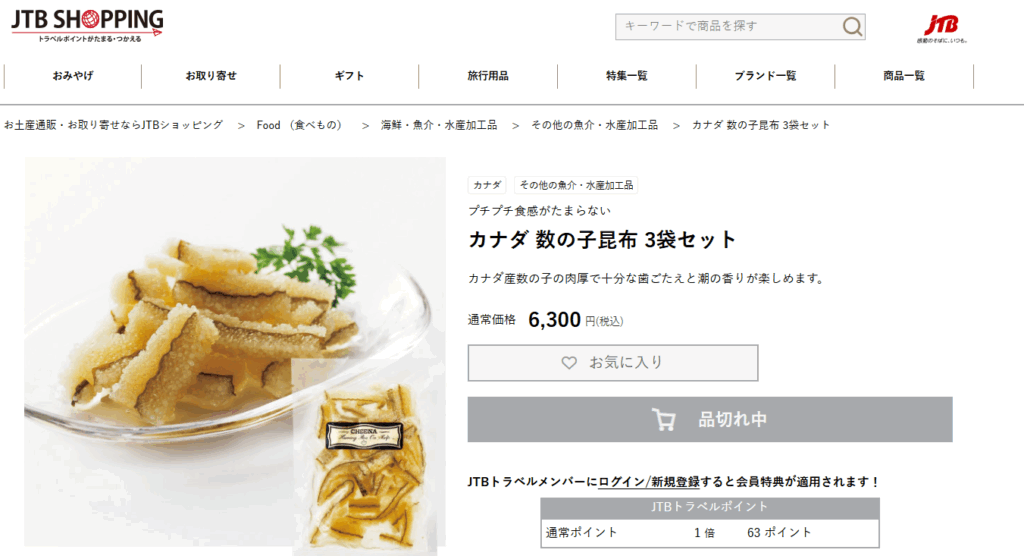1024x556 pixels.
Task: Open the JTB Shopping logo homepage
Action: [87, 25]
